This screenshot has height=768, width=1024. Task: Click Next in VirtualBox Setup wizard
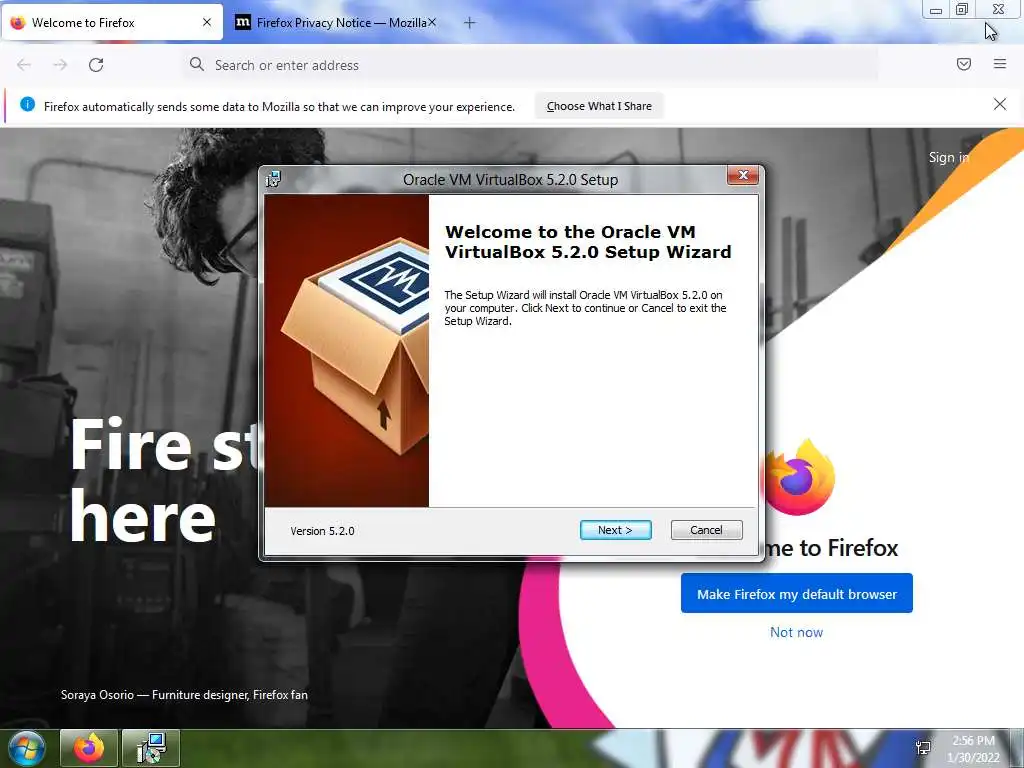(615, 530)
